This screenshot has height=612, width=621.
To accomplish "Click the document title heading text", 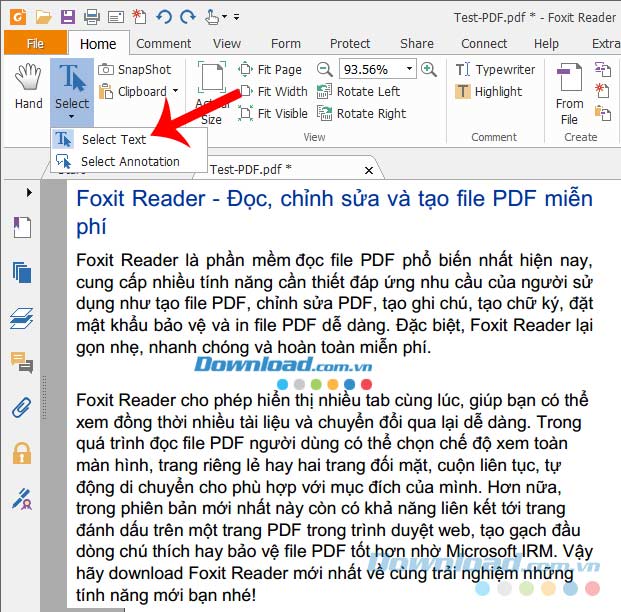I will 335,212.
